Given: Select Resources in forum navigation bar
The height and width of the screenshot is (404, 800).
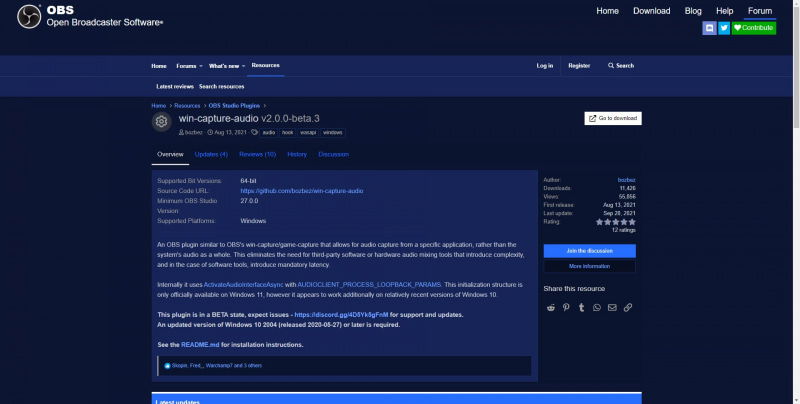Looking at the screenshot, I should (265, 65).
